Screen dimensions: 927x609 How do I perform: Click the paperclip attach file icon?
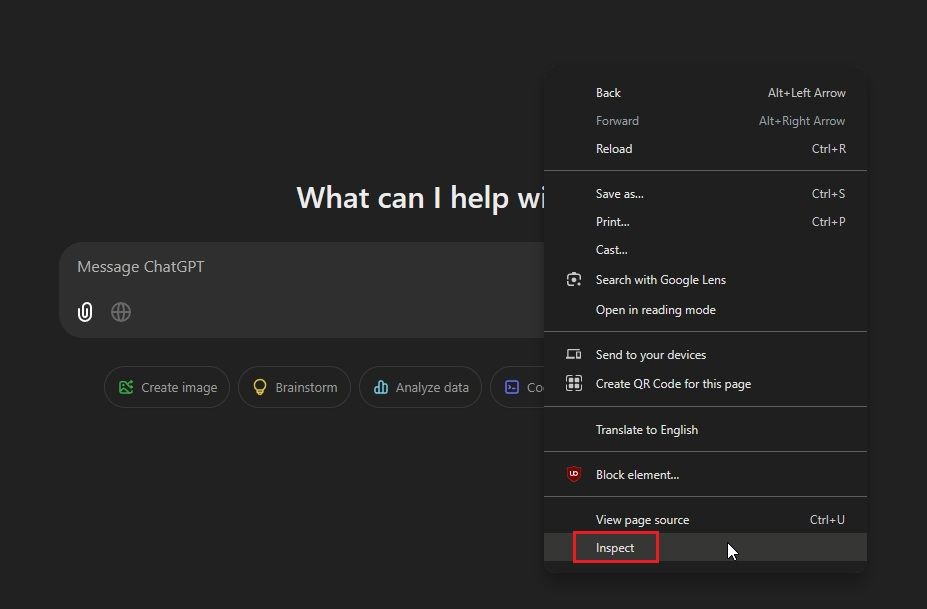pos(85,312)
